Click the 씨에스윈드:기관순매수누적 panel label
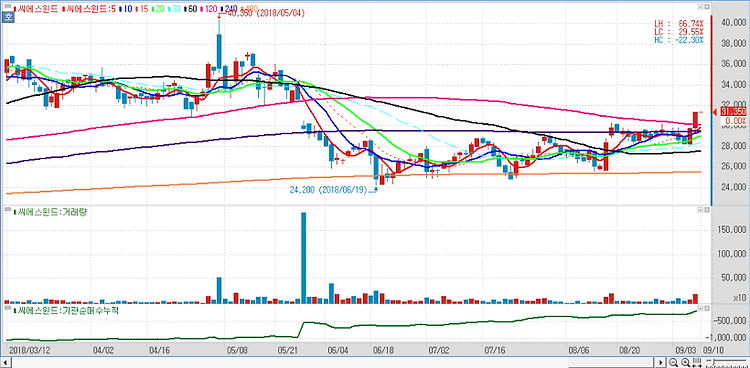Screen dimensions: 750x368 click(66, 310)
